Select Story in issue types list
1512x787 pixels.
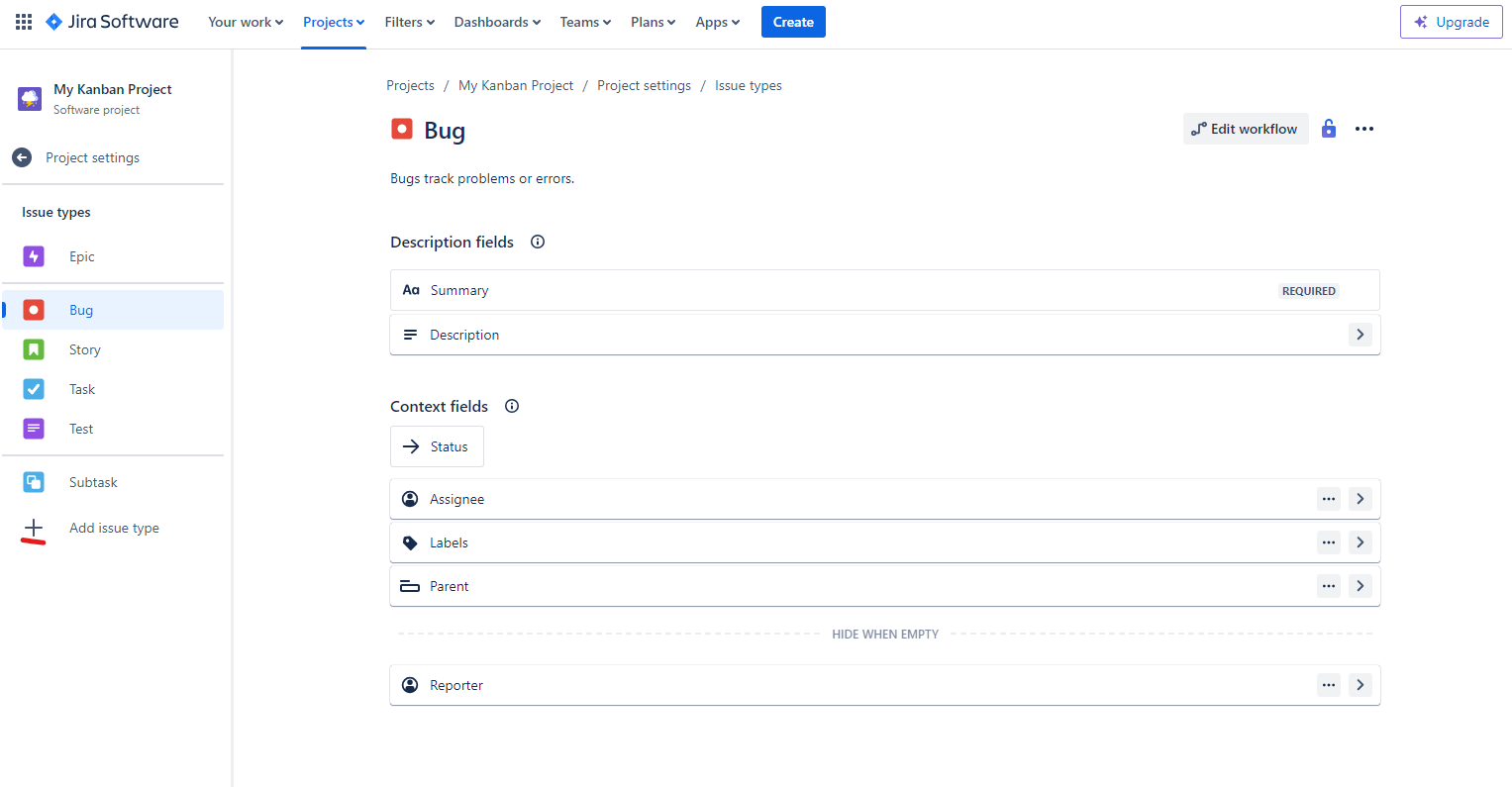tap(113, 349)
